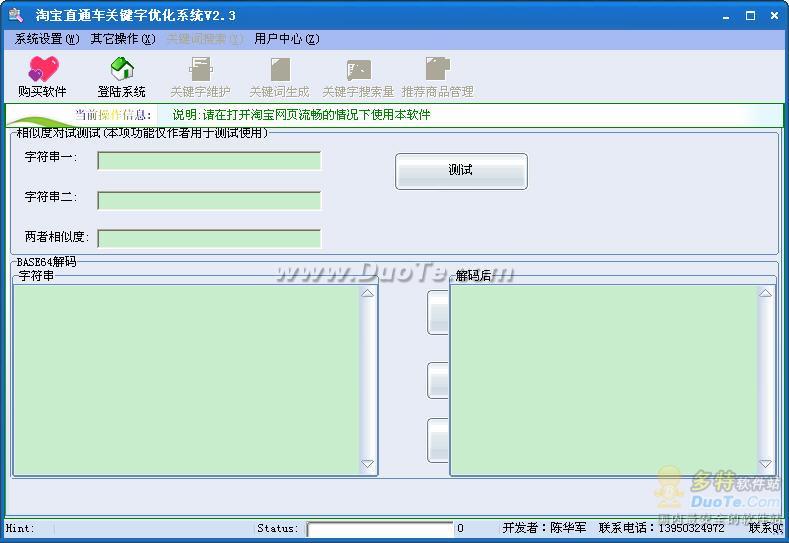Click 联系电话 number in status bar

click(x=662, y=528)
